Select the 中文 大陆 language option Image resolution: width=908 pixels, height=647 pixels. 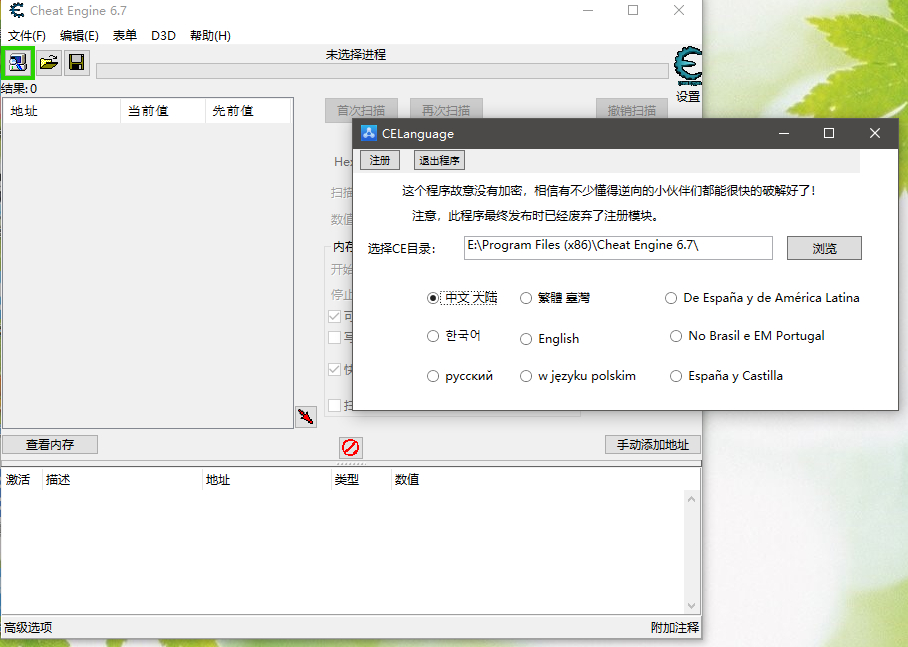click(462, 298)
